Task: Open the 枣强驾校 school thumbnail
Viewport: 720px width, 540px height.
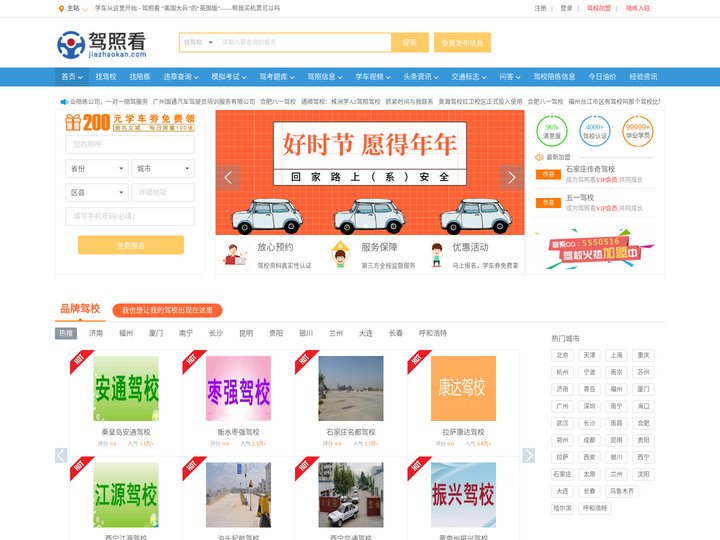Action: (x=238, y=388)
